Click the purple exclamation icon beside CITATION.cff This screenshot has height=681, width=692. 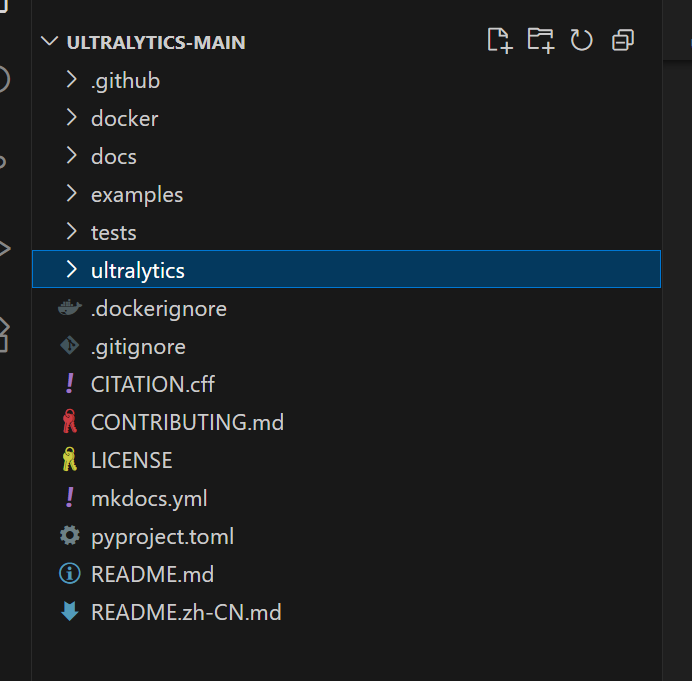click(70, 383)
